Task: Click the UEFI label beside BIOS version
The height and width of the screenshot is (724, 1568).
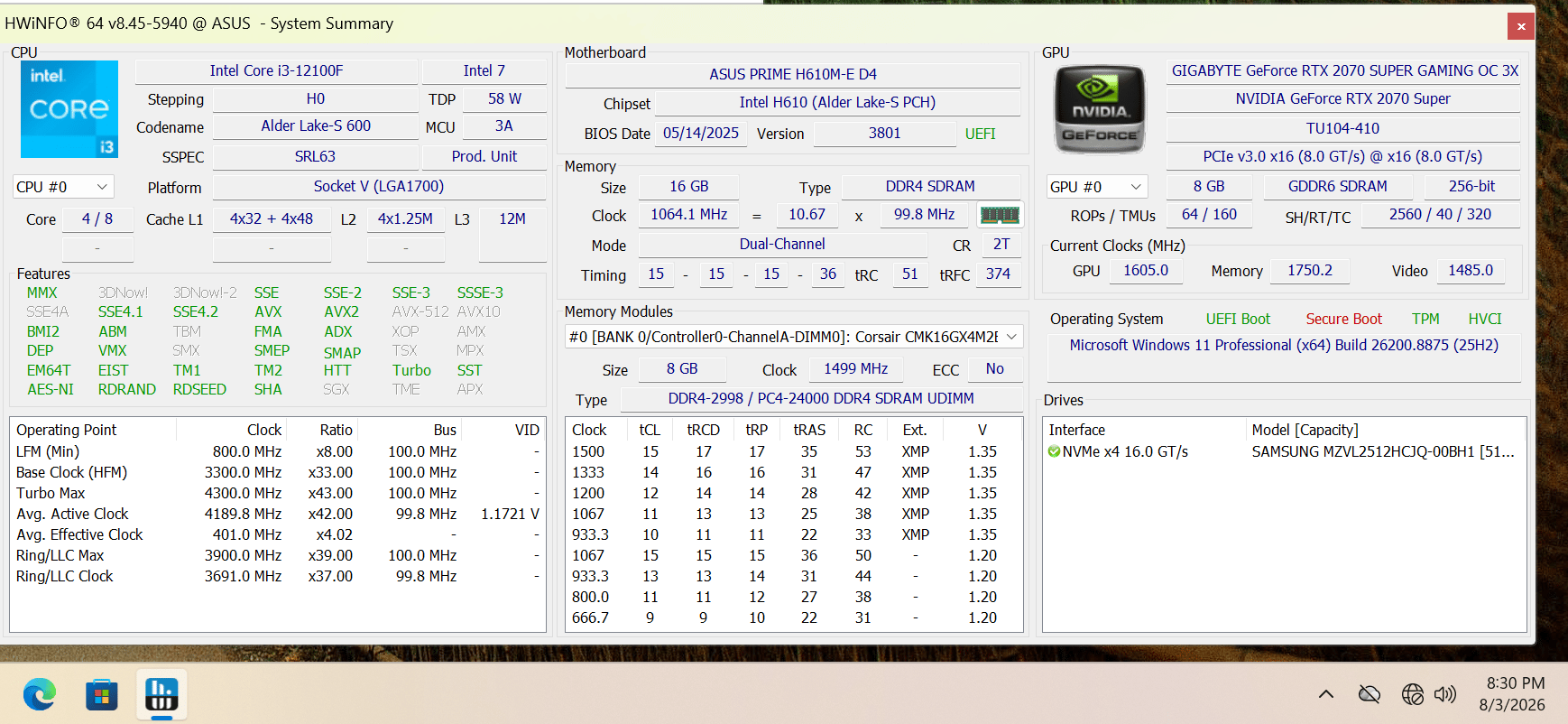Action: click(x=980, y=134)
